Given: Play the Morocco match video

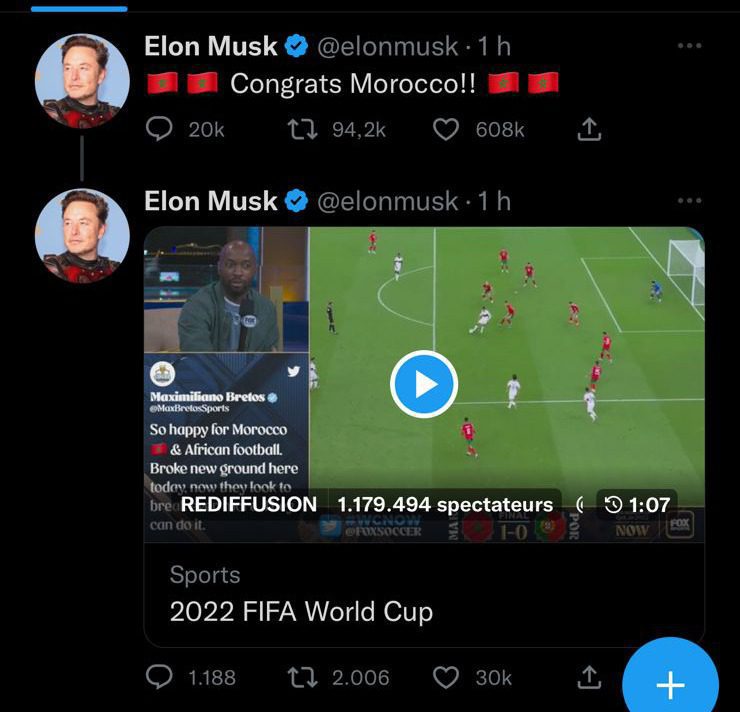Looking at the screenshot, I should (424, 384).
